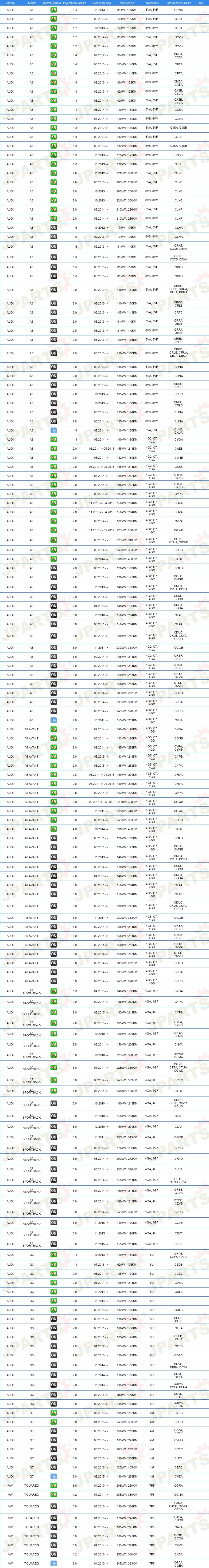Viewport: 209px width, 1568px height.
Task: Click diesel ON icon in Touareg CATA row
Action: (54, 1527)
